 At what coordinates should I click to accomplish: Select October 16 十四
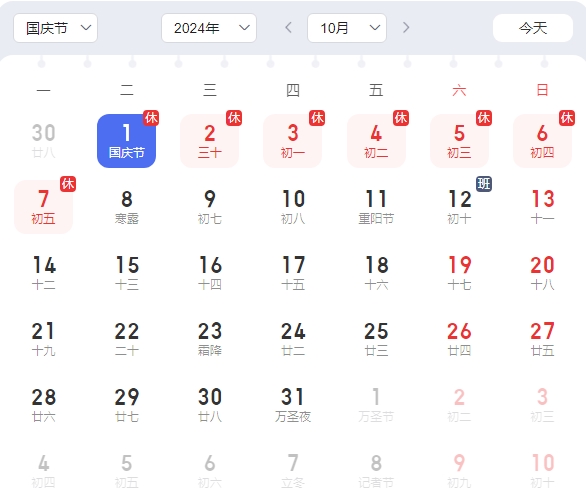click(210, 273)
